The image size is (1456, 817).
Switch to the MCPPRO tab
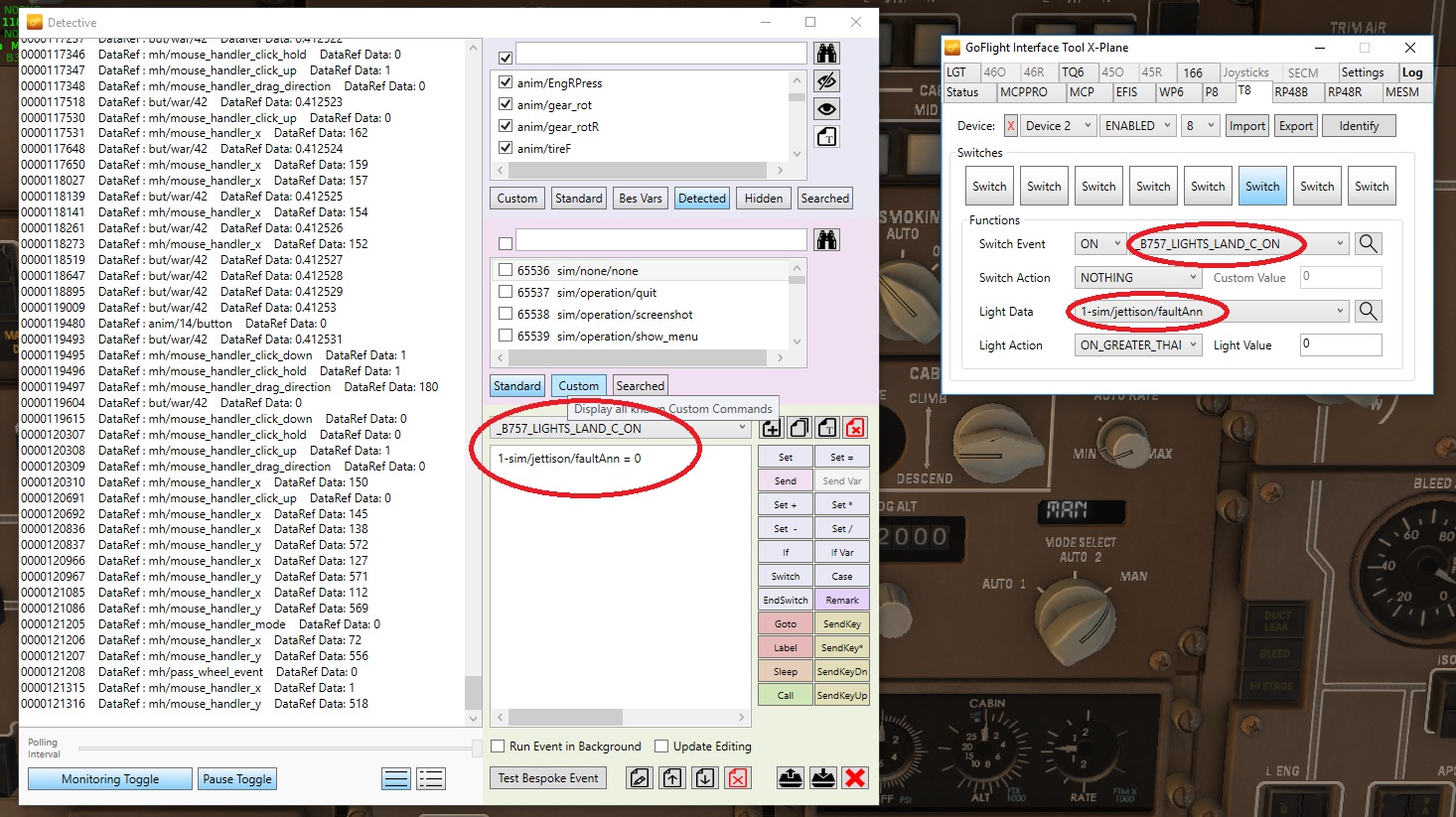[x=1023, y=92]
